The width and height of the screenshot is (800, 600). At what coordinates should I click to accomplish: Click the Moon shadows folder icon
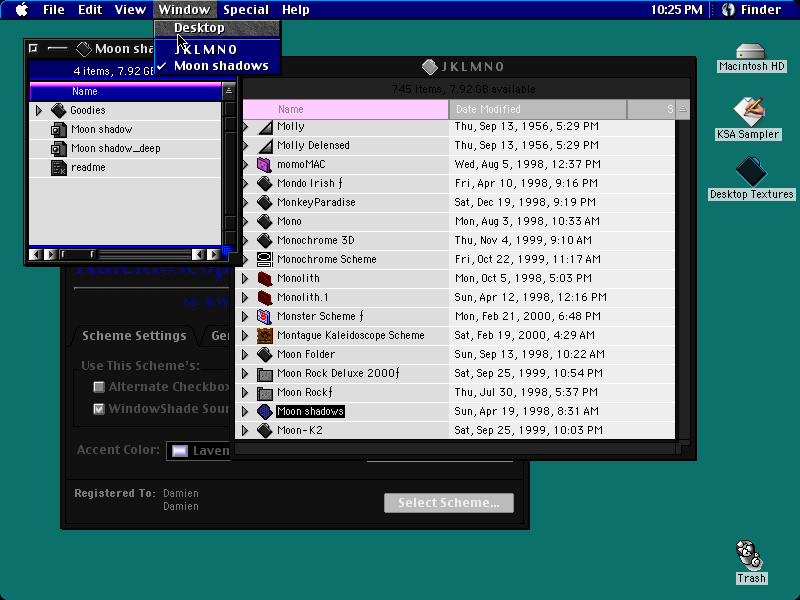point(264,411)
